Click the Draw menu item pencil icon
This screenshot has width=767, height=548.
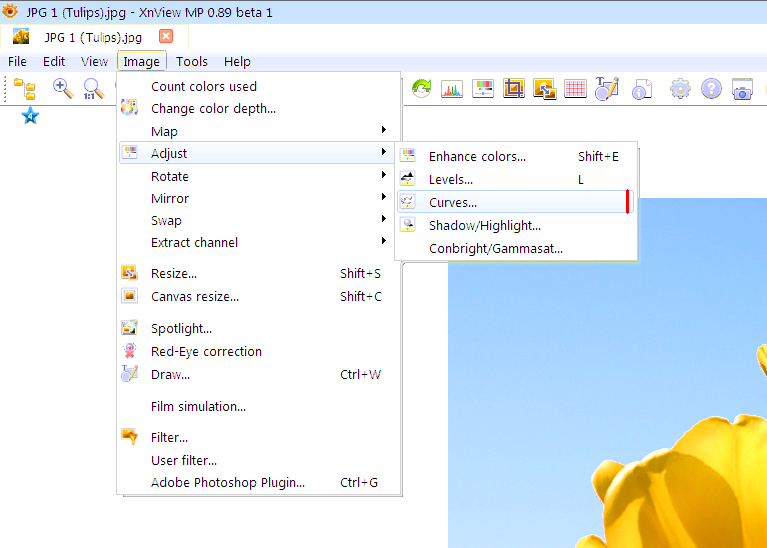click(130, 373)
